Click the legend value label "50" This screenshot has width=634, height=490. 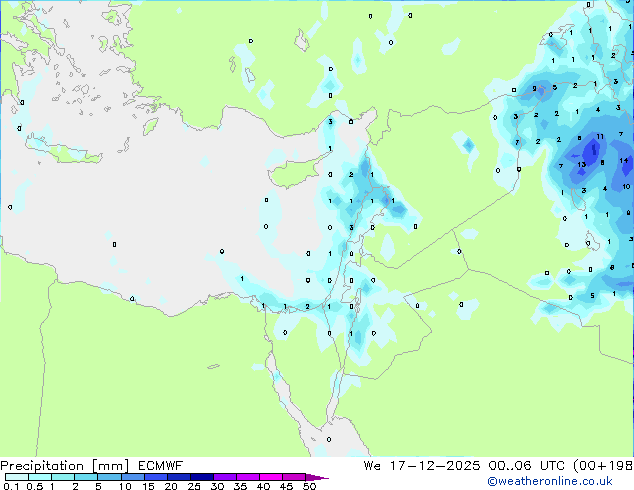click(x=309, y=486)
